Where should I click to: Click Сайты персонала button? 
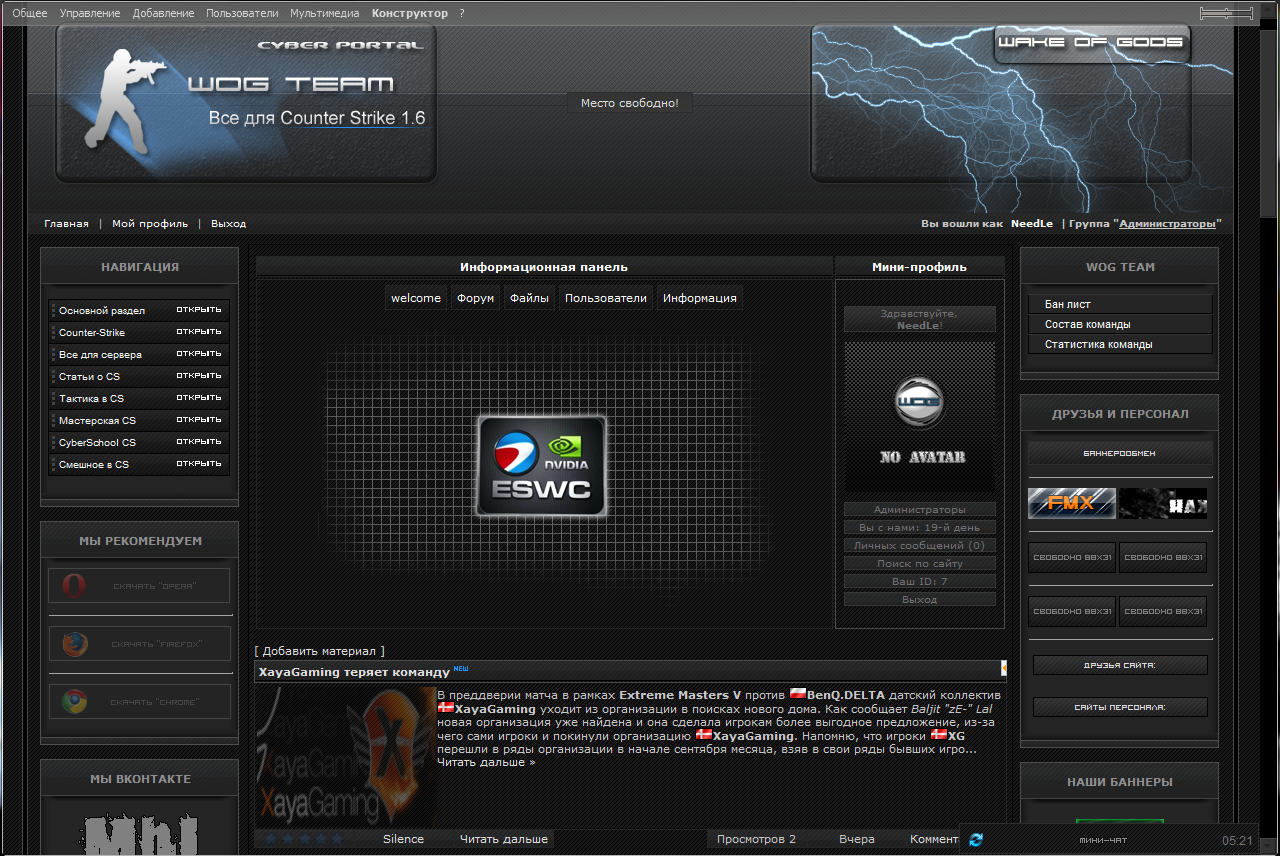pyautogui.click(x=1120, y=707)
